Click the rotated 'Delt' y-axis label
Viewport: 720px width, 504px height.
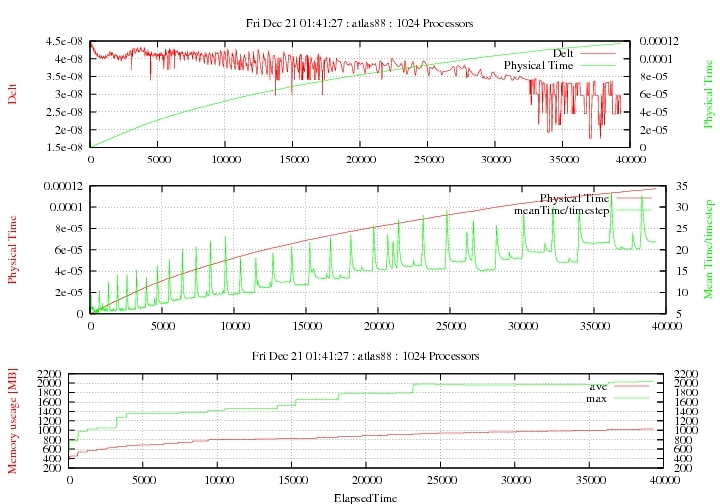pyautogui.click(x=12, y=94)
